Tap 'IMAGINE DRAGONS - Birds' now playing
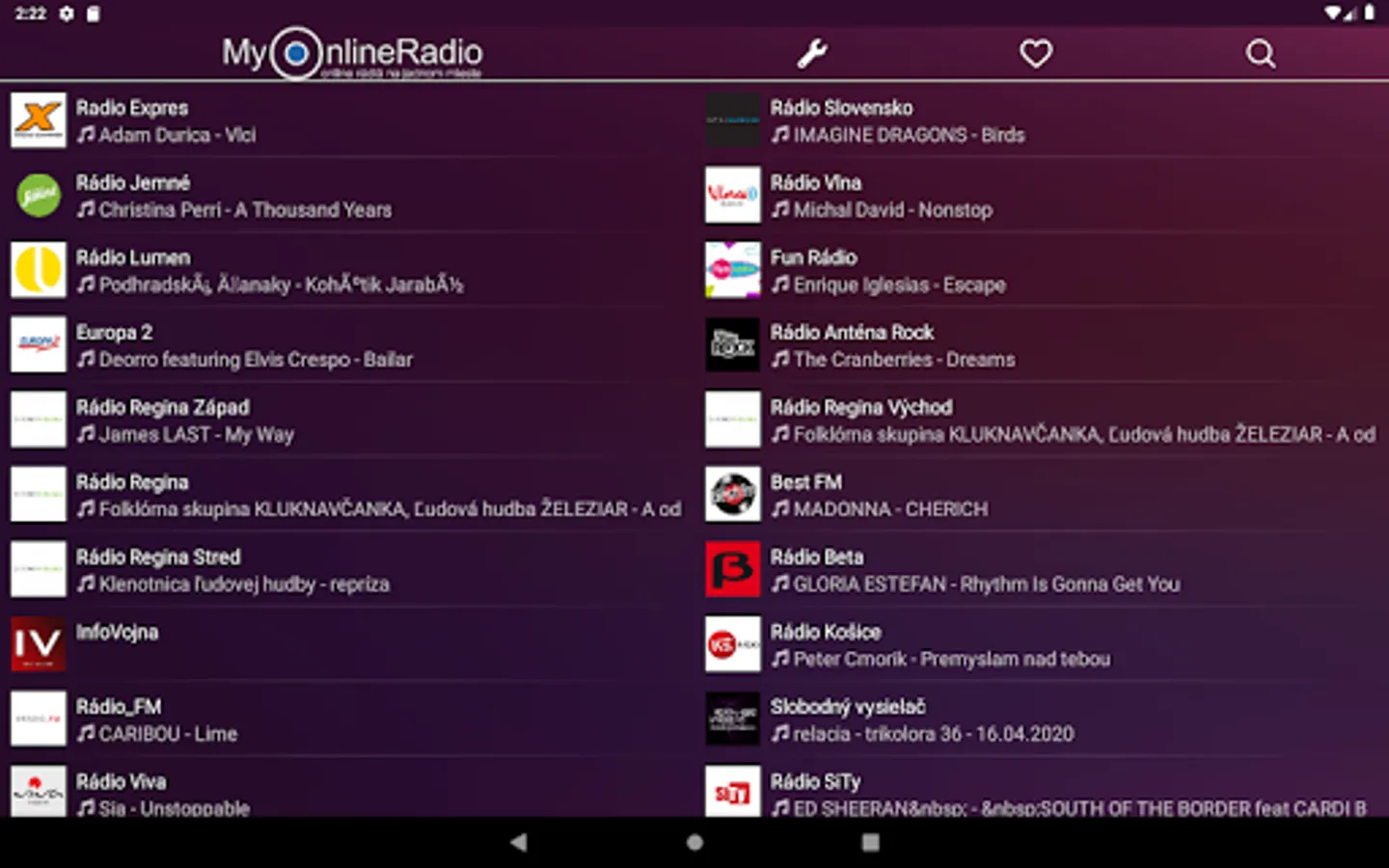This screenshot has height=868, width=1389. click(x=909, y=135)
